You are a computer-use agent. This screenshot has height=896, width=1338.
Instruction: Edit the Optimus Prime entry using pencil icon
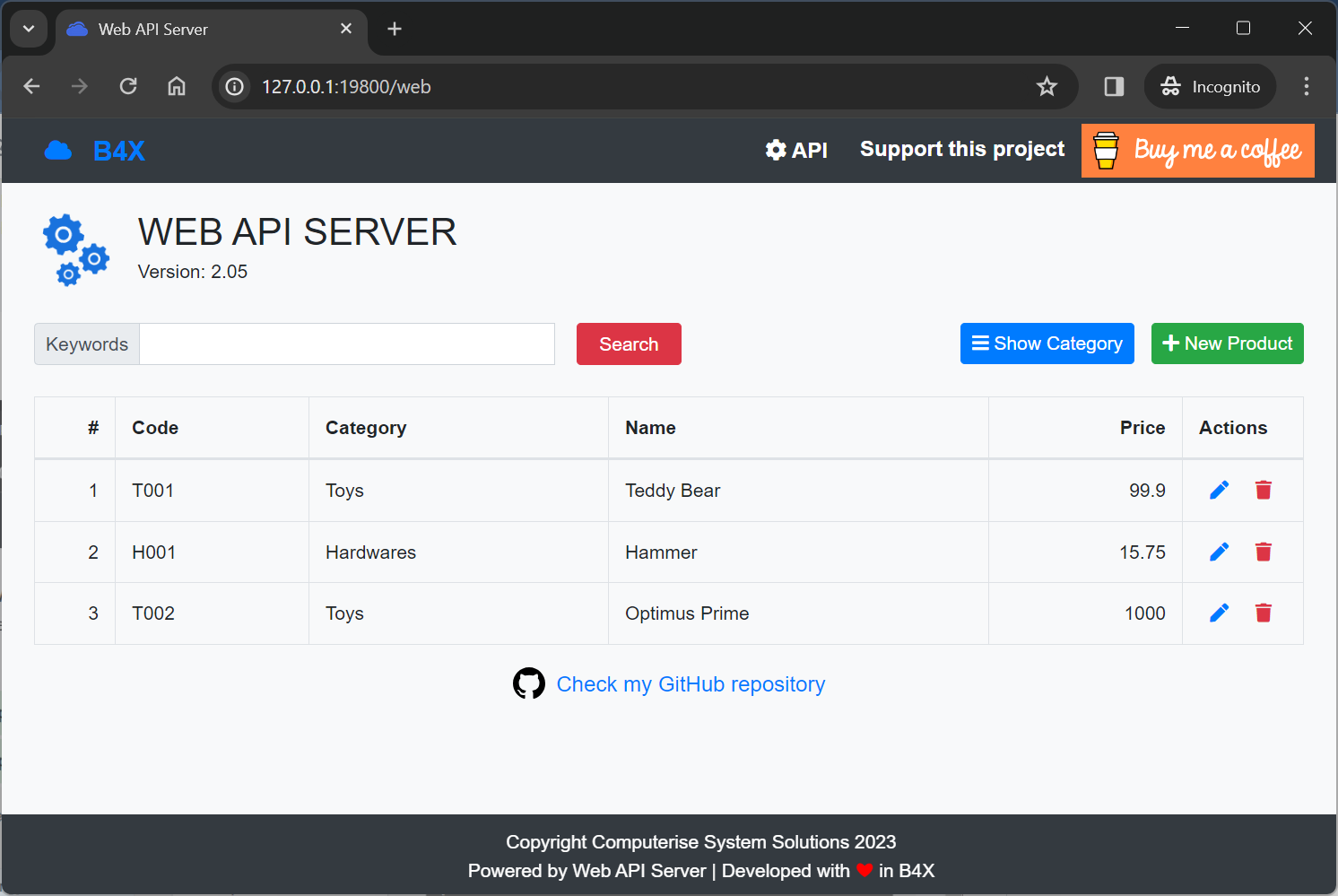click(1219, 613)
